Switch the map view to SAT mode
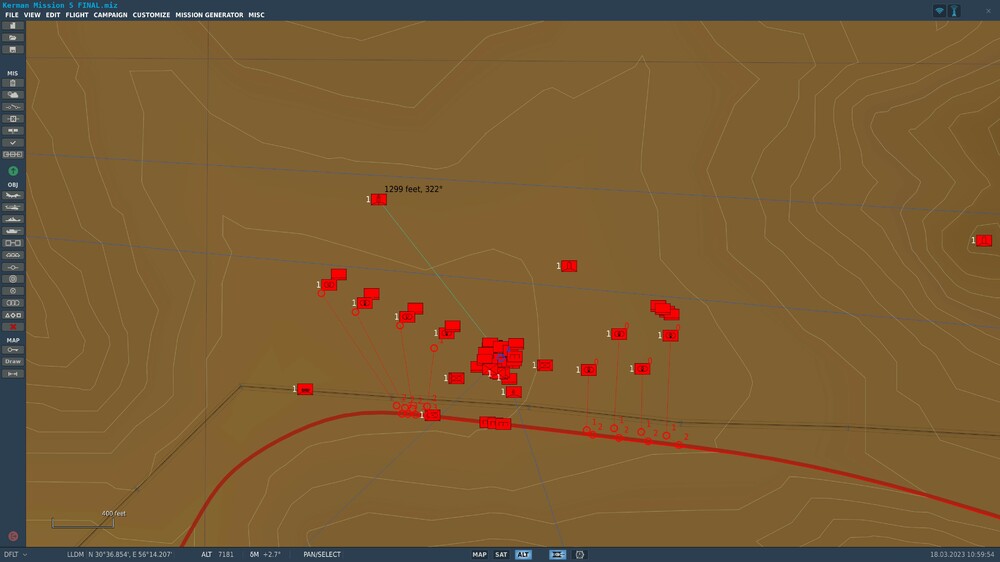1000x562 pixels. pos(501,555)
